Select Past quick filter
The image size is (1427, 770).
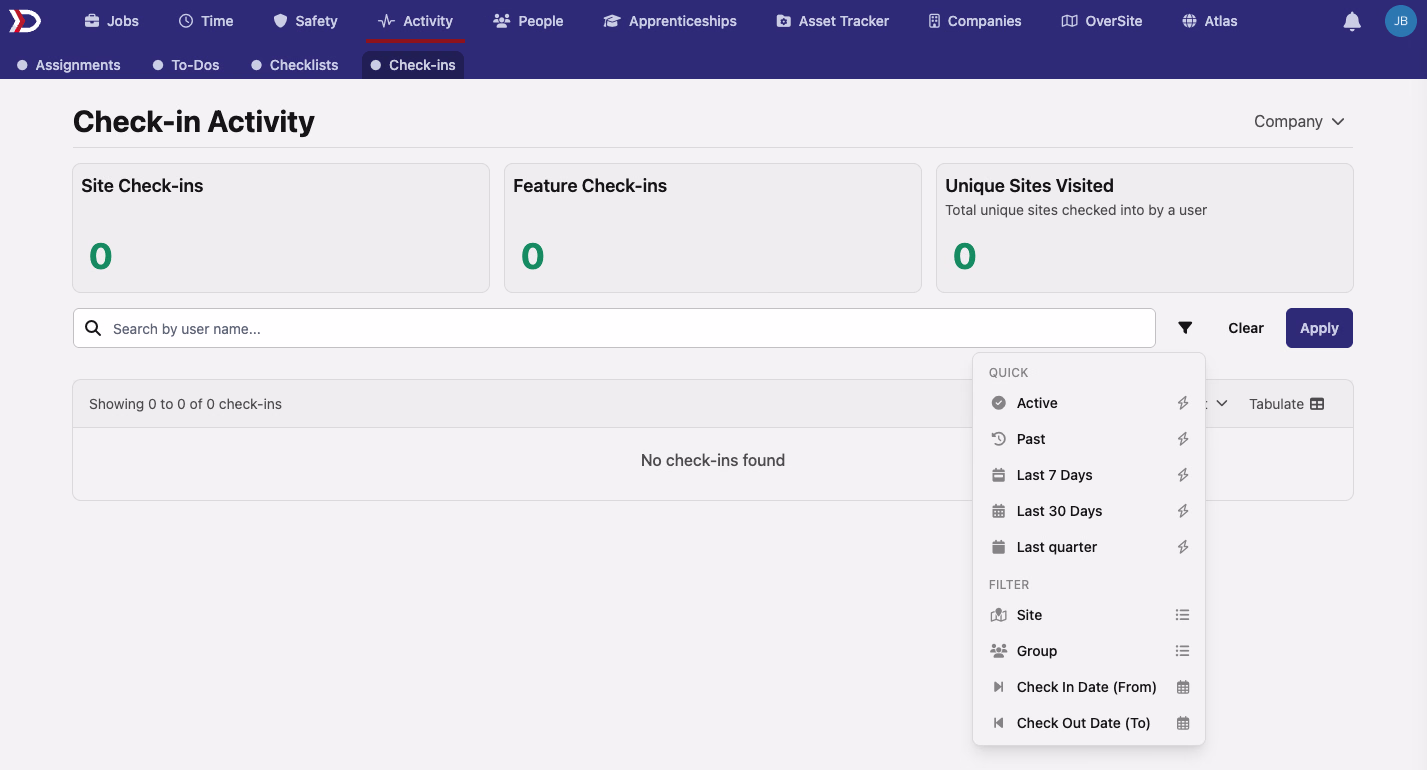pos(1089,439)
